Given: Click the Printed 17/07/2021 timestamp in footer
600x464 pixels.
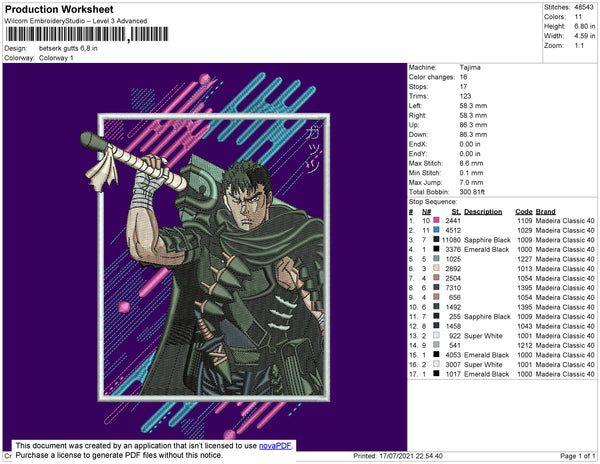Looking at the screenshot, I should pyautogui.click(x=398, y=456).
